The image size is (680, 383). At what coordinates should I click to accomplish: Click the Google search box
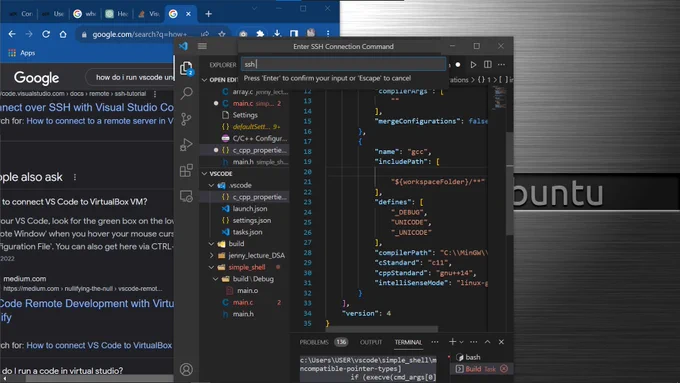tap(130, 77)
